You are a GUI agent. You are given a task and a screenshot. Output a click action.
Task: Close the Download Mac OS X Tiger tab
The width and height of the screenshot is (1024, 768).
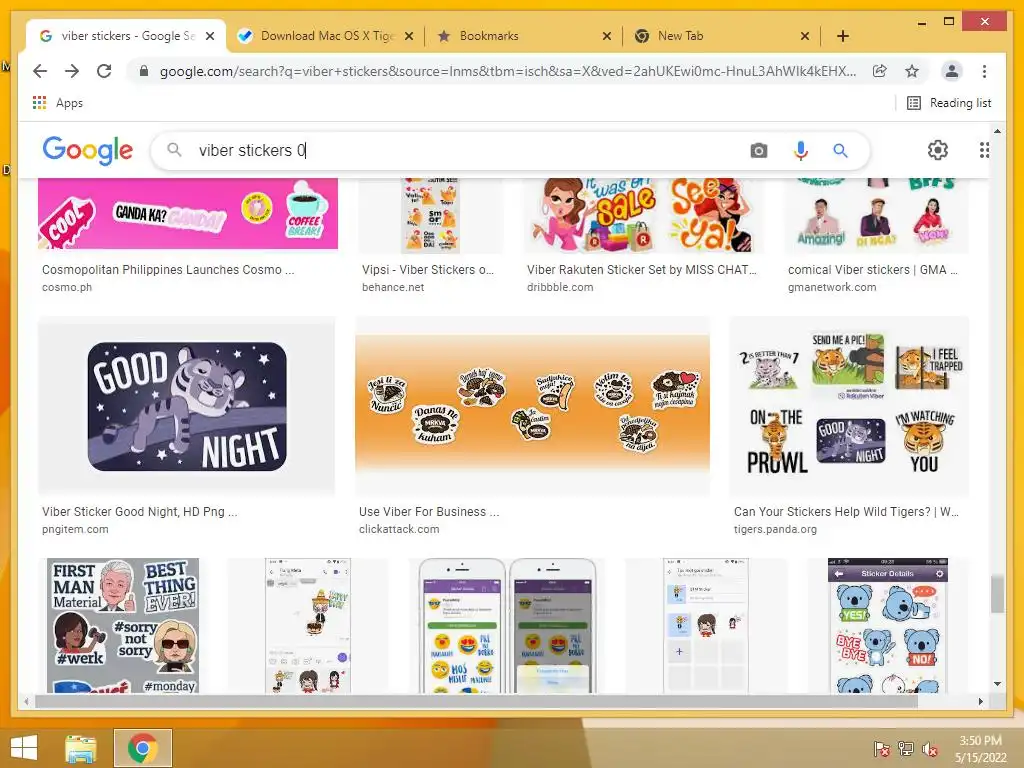409,36
